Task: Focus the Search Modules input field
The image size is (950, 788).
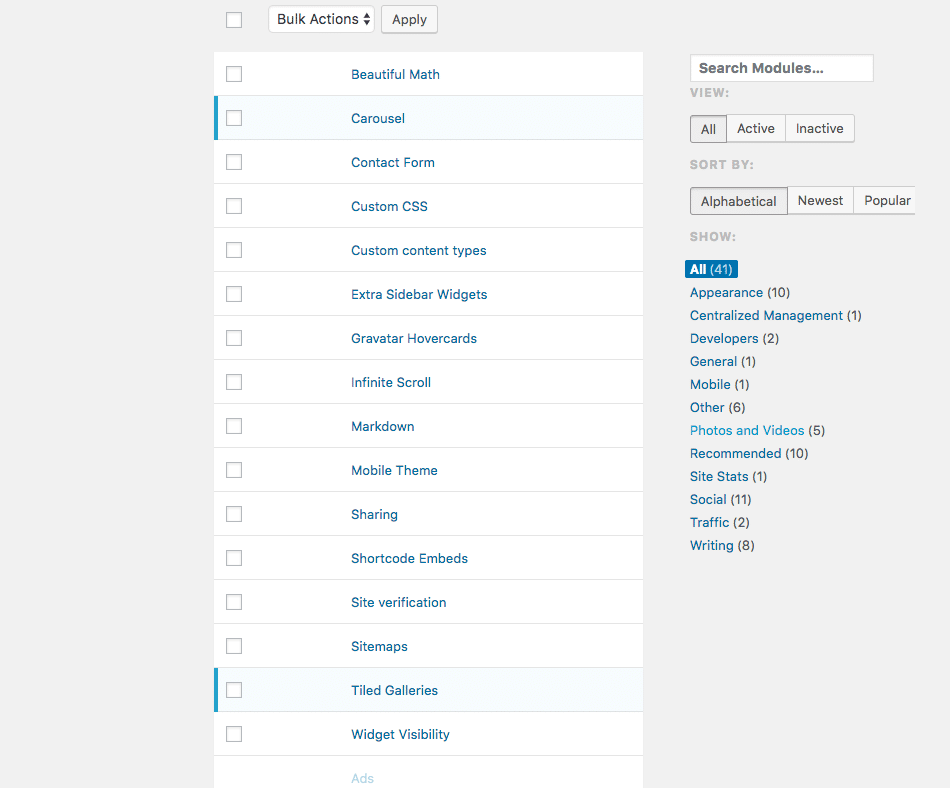Action: pos(782,68)
